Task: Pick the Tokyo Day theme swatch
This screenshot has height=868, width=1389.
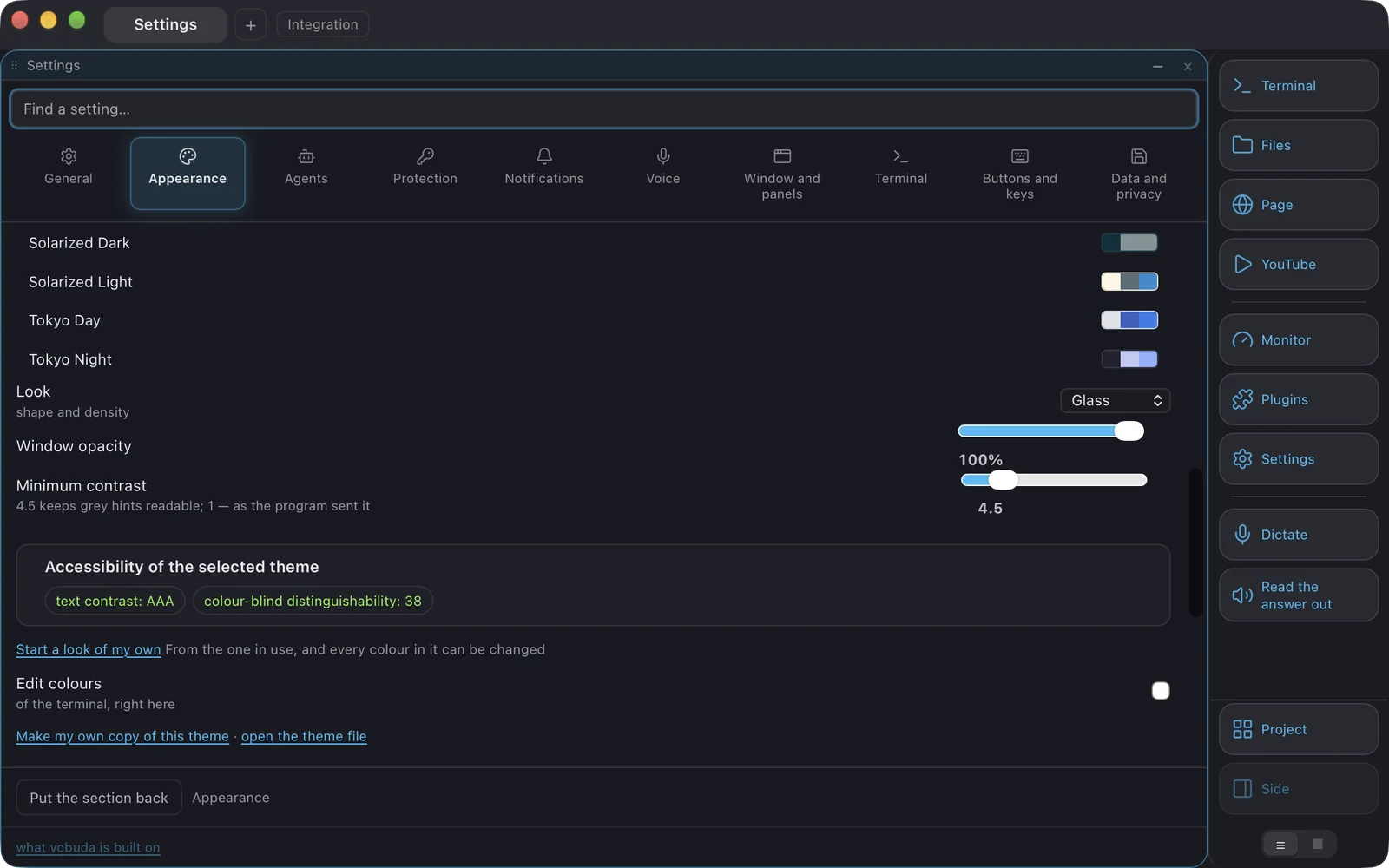Action: 1129,320
